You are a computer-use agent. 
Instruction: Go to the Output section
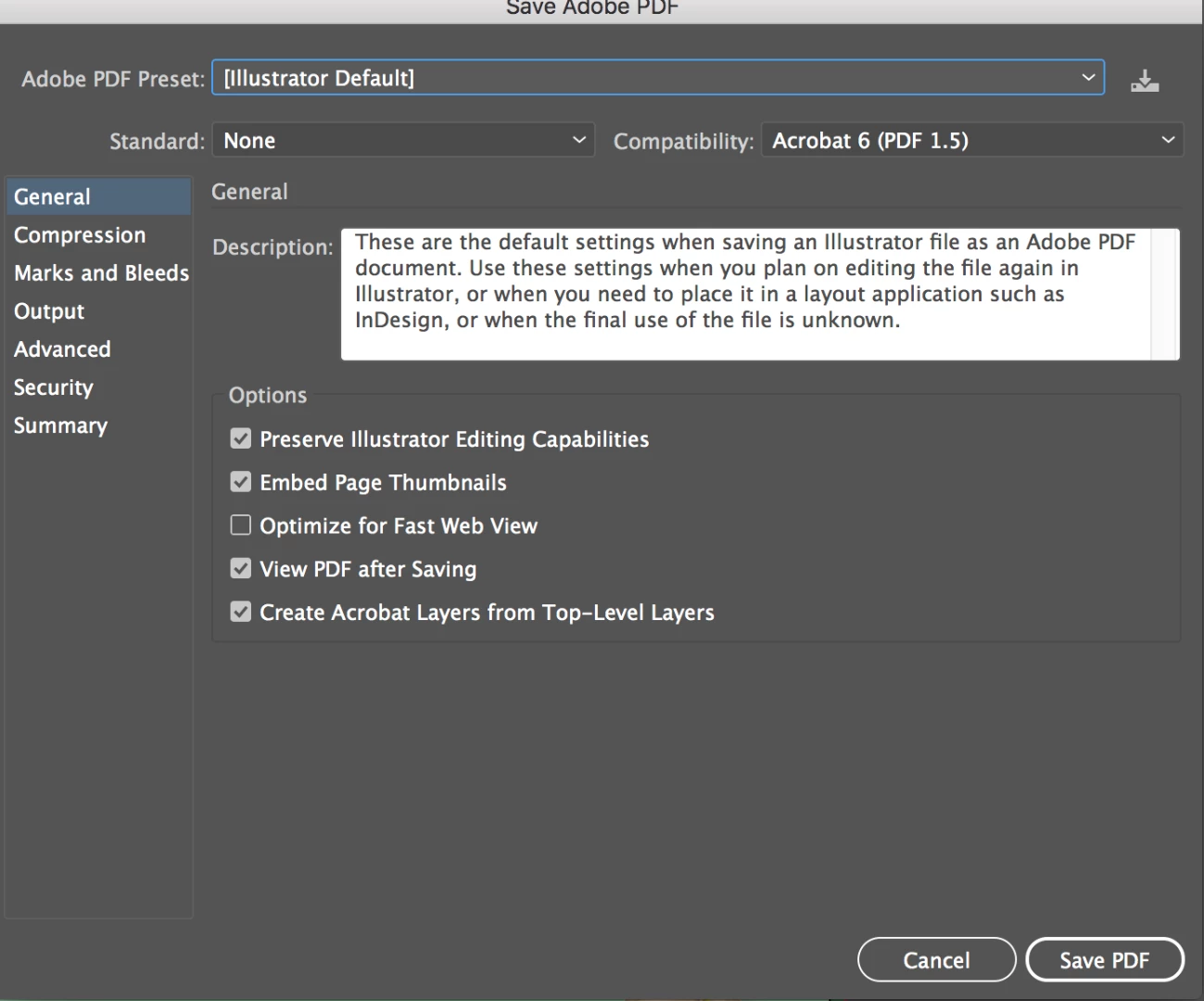[x=98, y=310]
